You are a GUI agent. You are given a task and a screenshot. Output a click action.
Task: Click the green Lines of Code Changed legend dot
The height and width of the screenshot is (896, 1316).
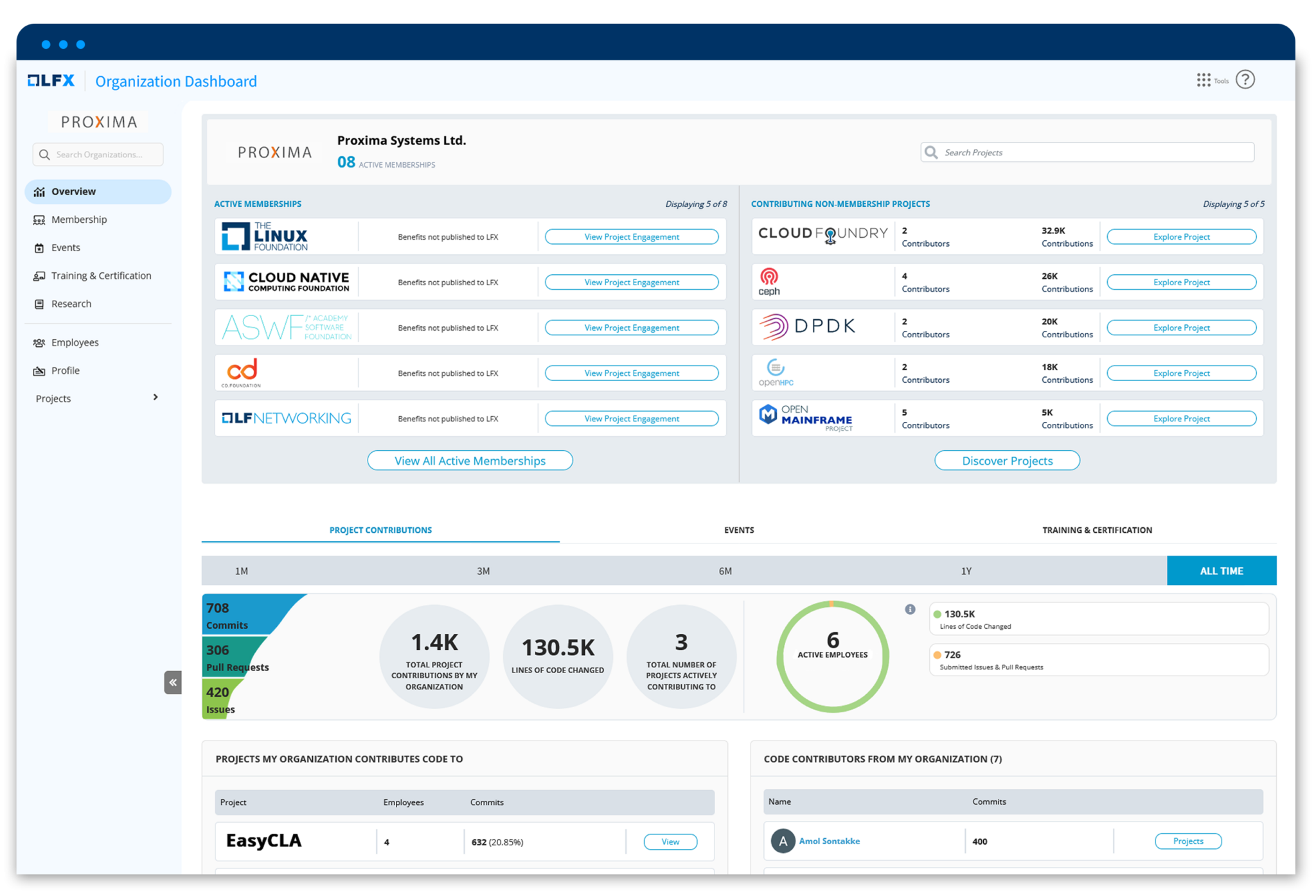click(936, 613)
